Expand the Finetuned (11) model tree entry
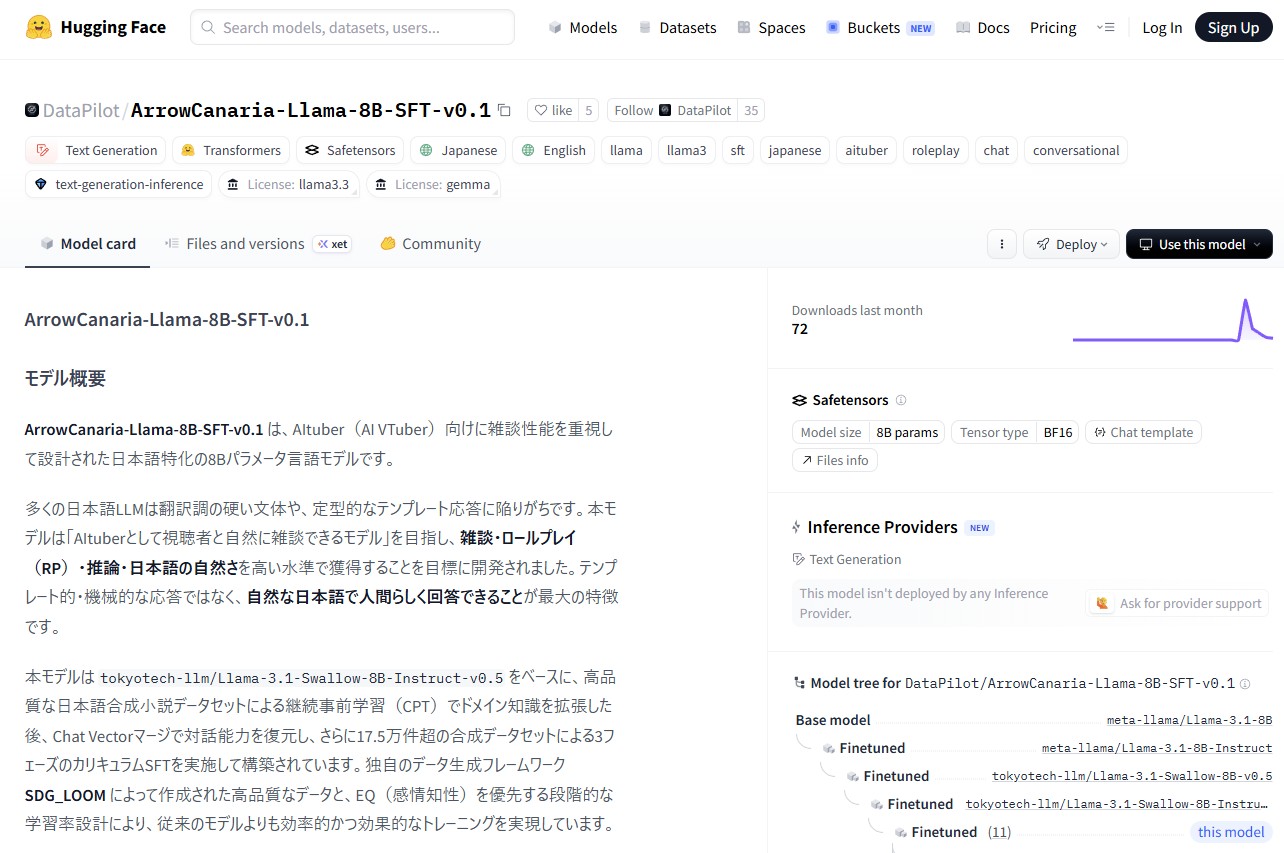The image size is (1284, 853). (944, 832)
